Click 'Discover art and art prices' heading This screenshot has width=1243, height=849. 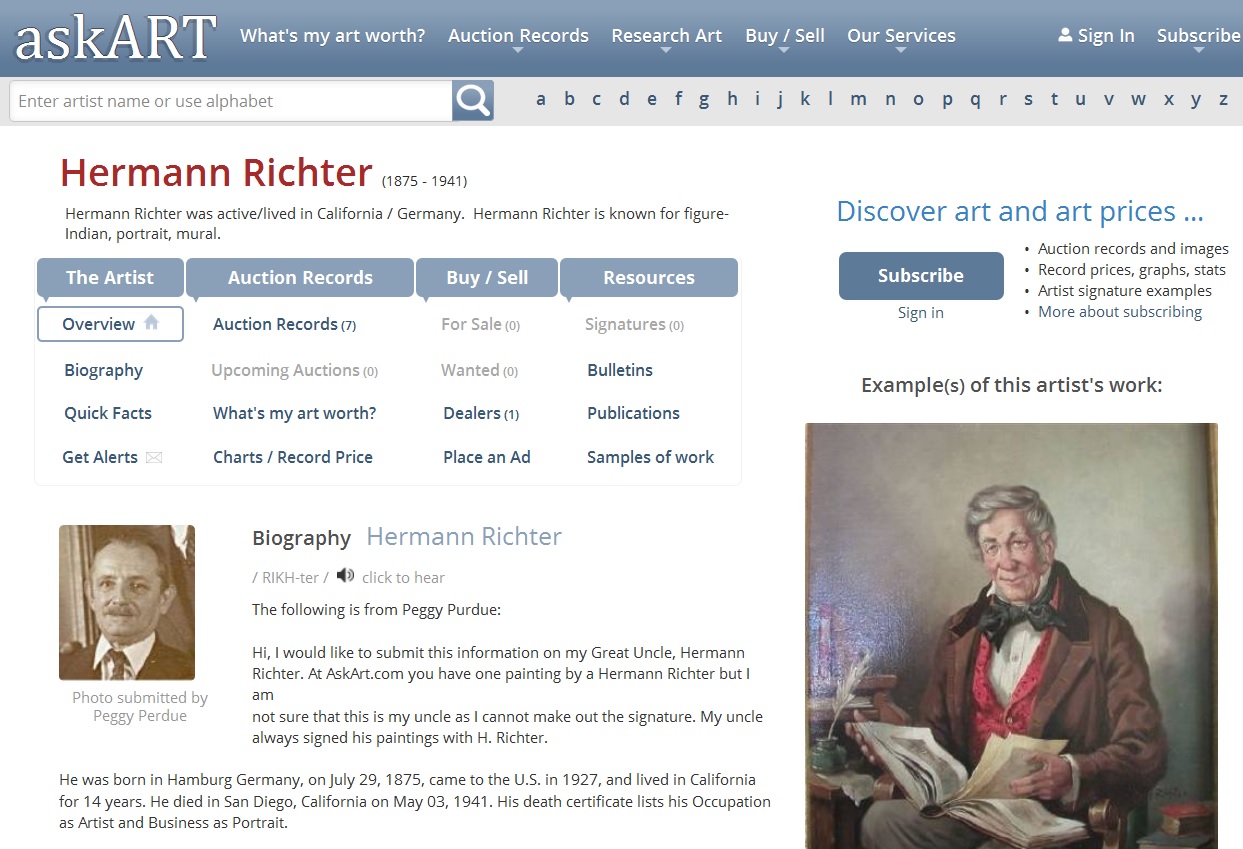point(1020,211)
